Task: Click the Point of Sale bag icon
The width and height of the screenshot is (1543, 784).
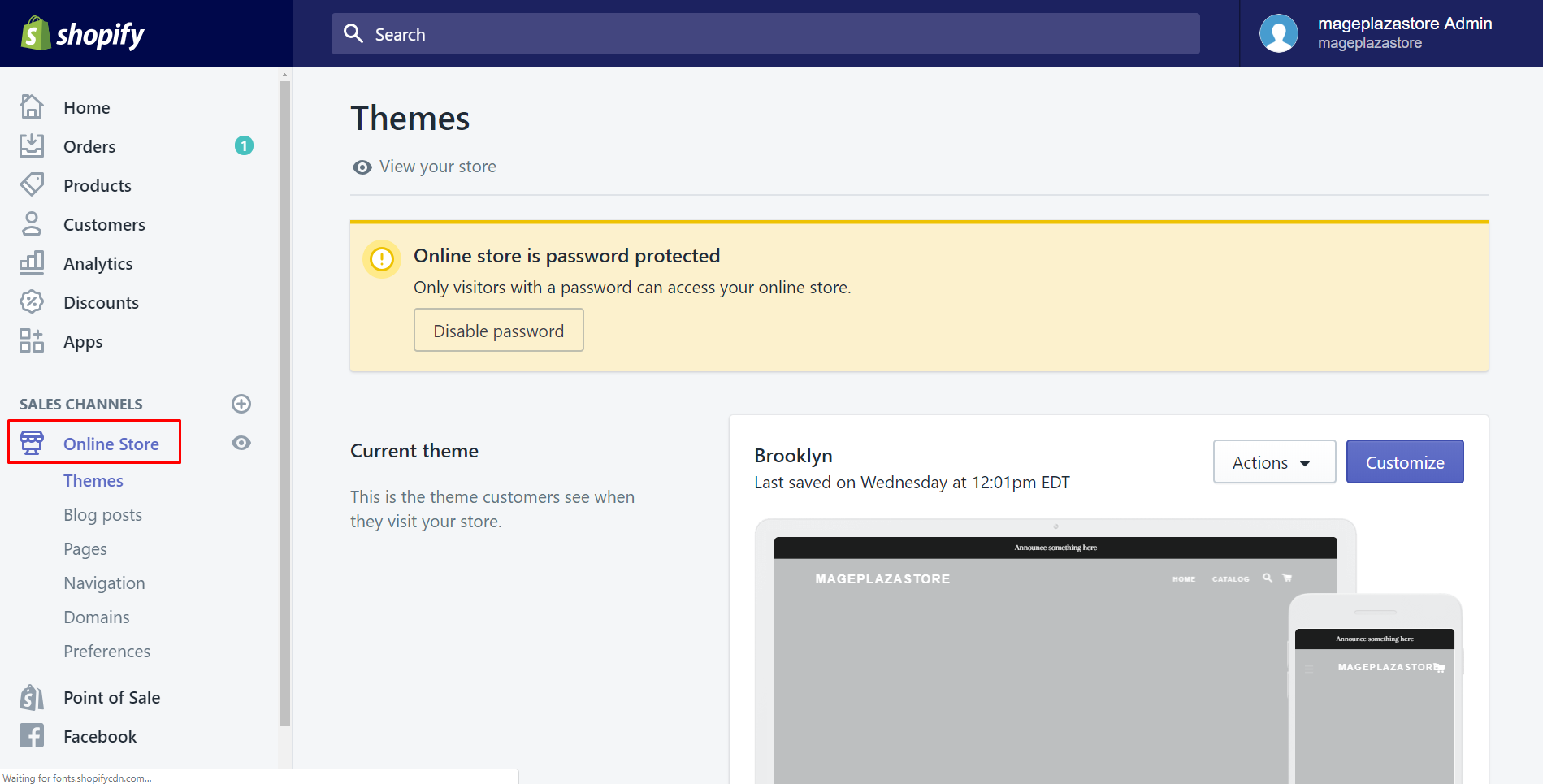Action: (x=32, y=697)
